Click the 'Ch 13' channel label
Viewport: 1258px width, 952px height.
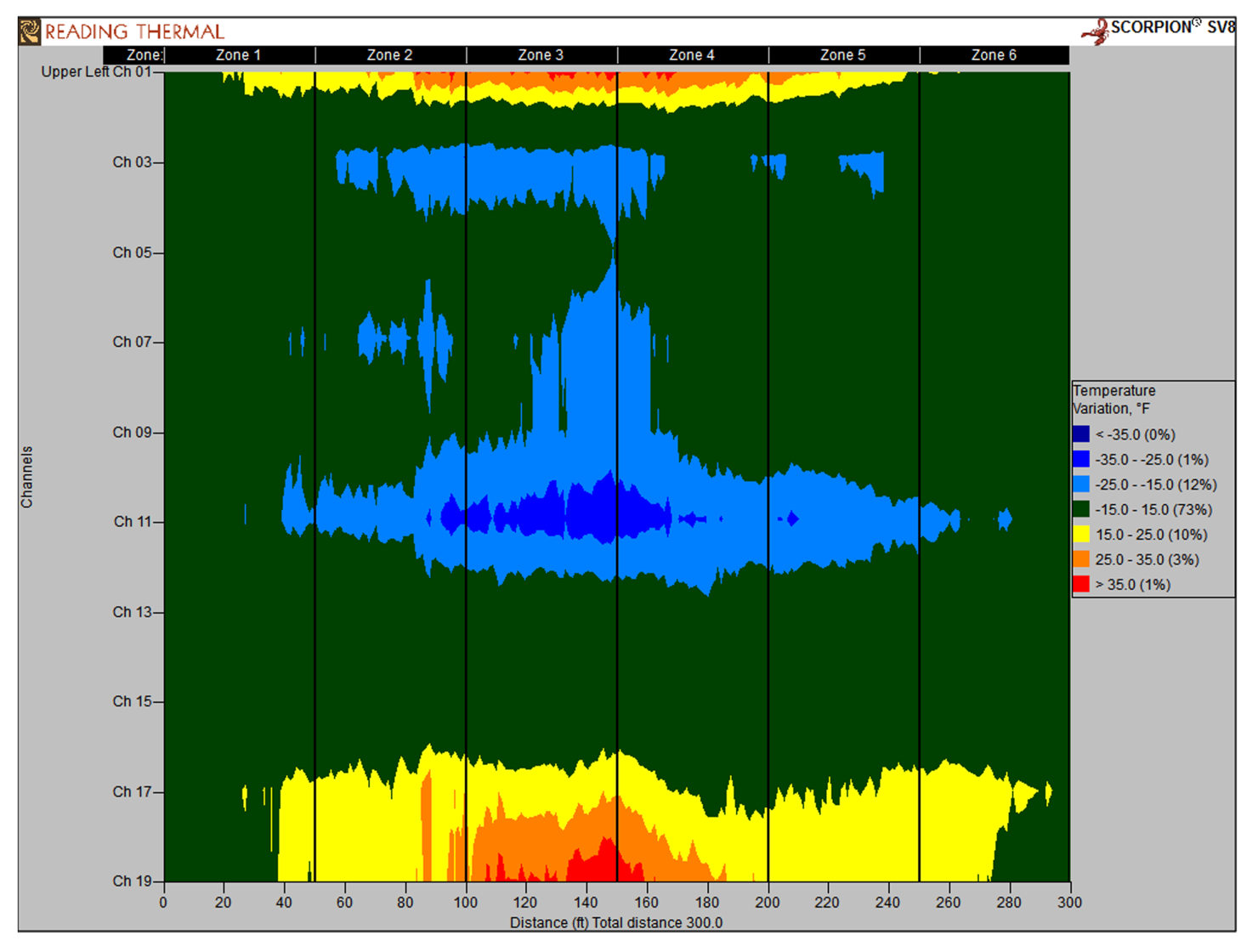coord(133,612)
